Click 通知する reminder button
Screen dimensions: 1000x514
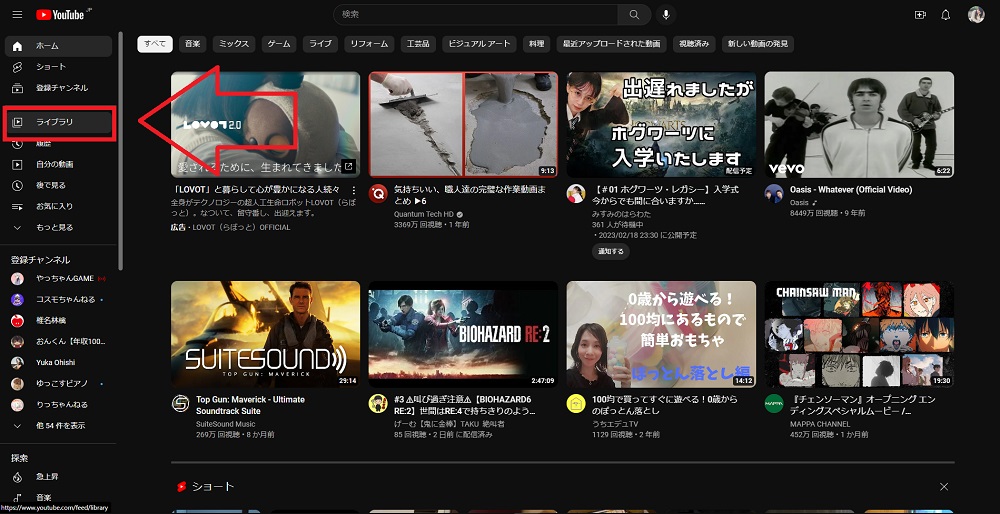coord(610,251)
